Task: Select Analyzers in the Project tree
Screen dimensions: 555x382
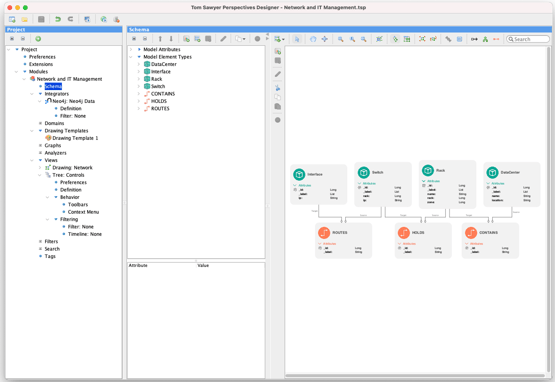Action: (55, 153)
